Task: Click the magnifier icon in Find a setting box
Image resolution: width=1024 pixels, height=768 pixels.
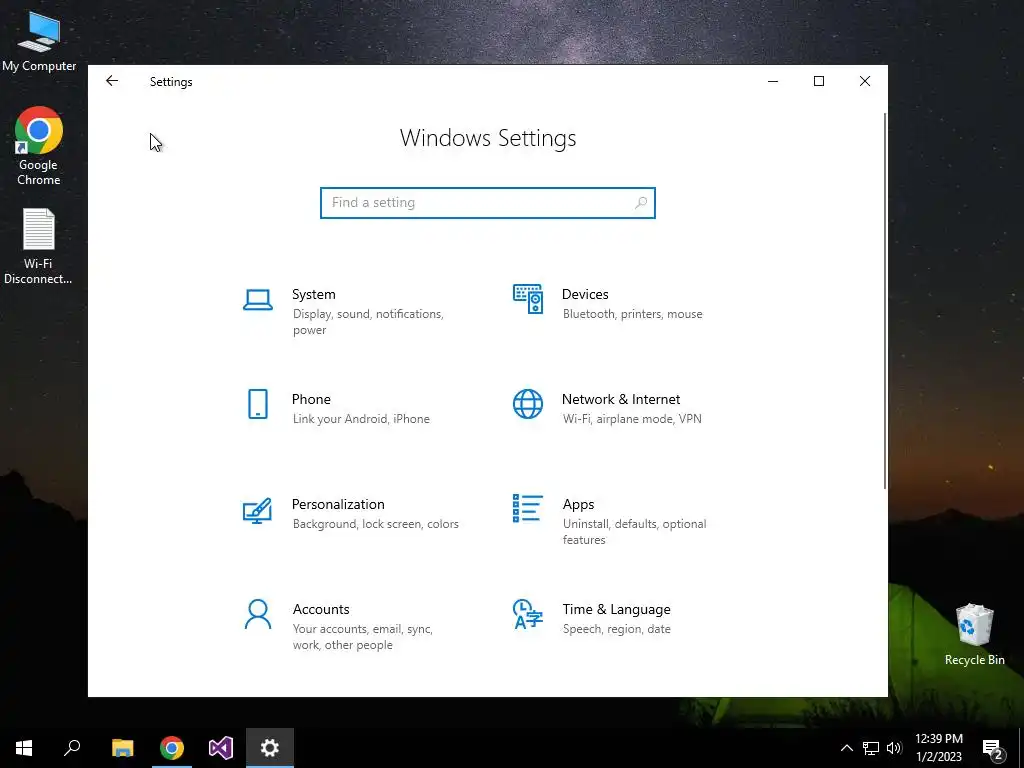Action: [641, 202]
